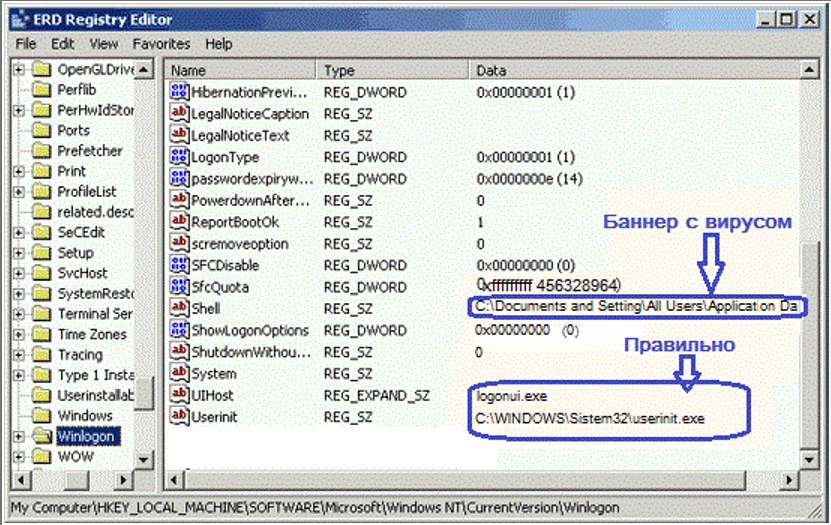Screen dimensions: 831x525
Task: Select the logonui.exe data value
Action: (511, 396)
